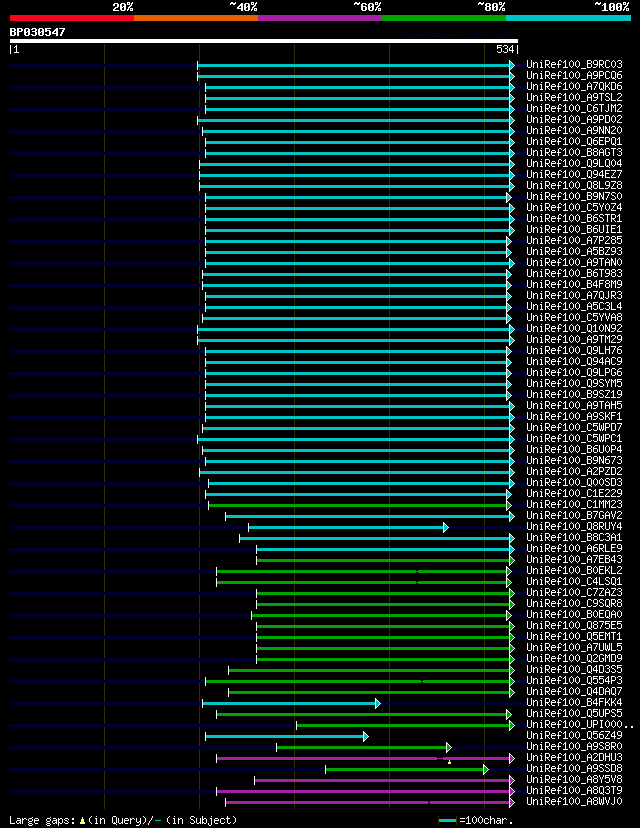The image size is (640, 828).
Task: Click the green alignment bar for B0EKL2
Action: coord(364,571)
